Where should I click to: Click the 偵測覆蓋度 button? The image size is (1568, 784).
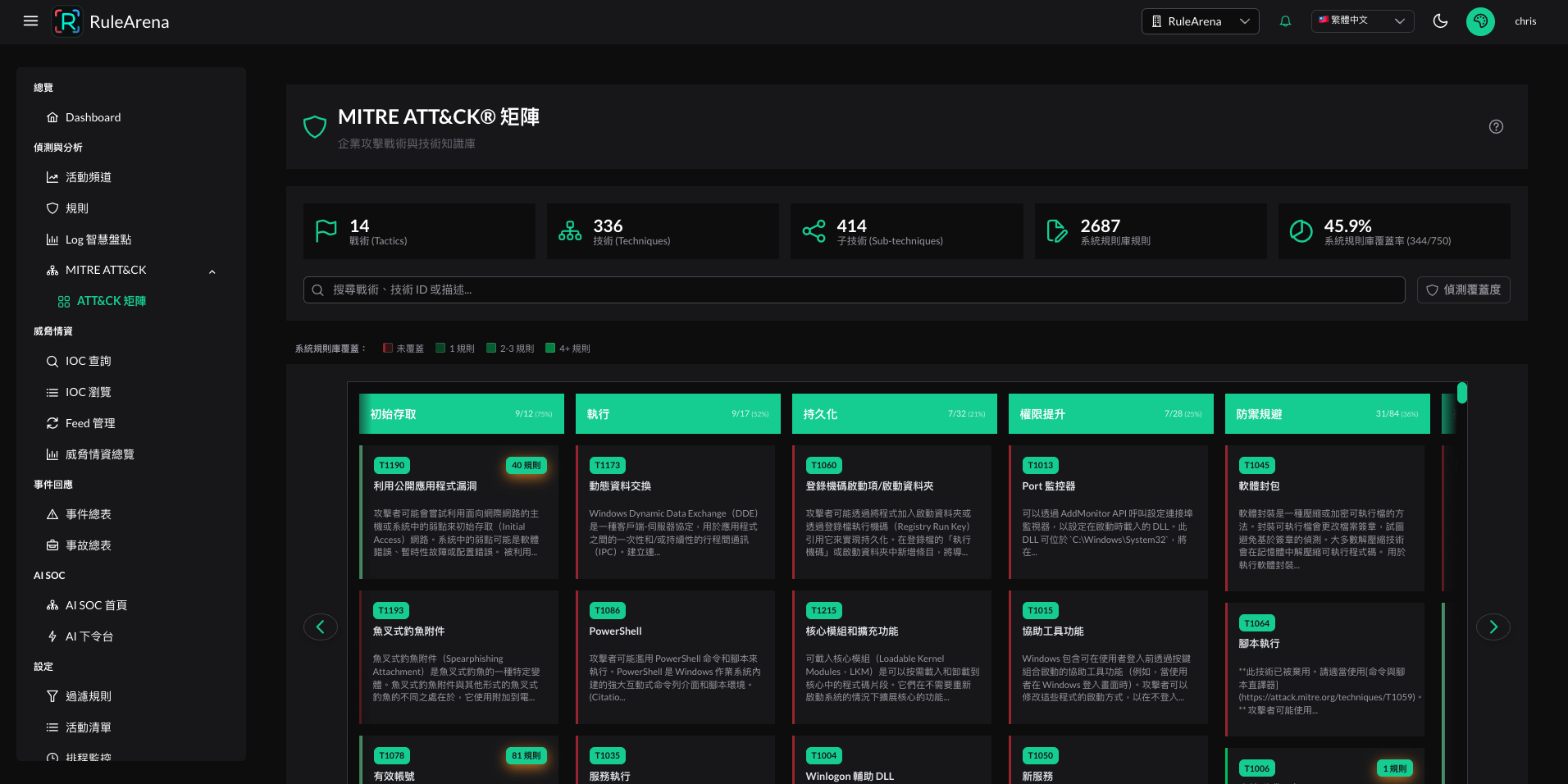1463,289
